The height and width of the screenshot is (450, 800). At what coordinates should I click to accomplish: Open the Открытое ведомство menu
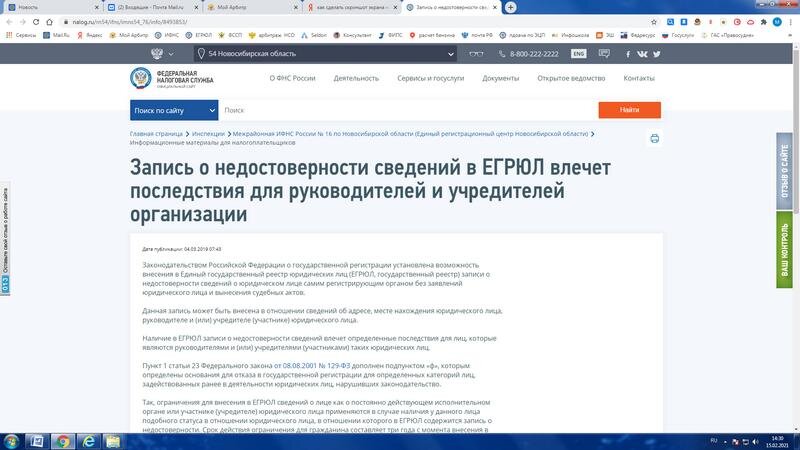(571, 78)
